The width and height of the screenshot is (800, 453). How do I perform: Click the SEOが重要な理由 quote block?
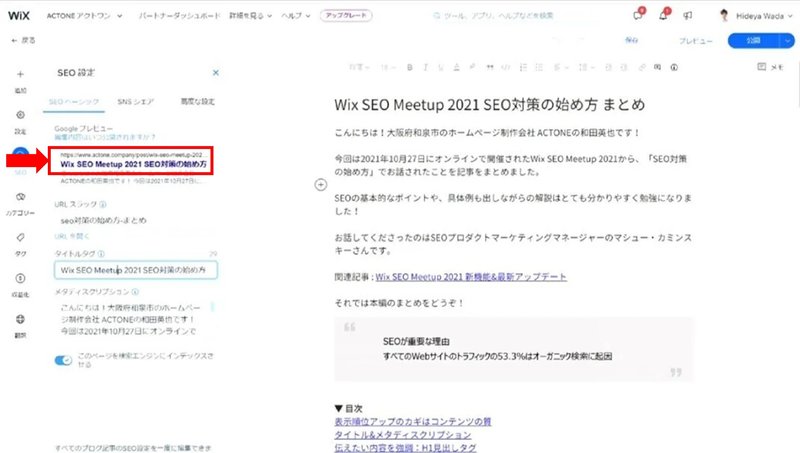513,349
